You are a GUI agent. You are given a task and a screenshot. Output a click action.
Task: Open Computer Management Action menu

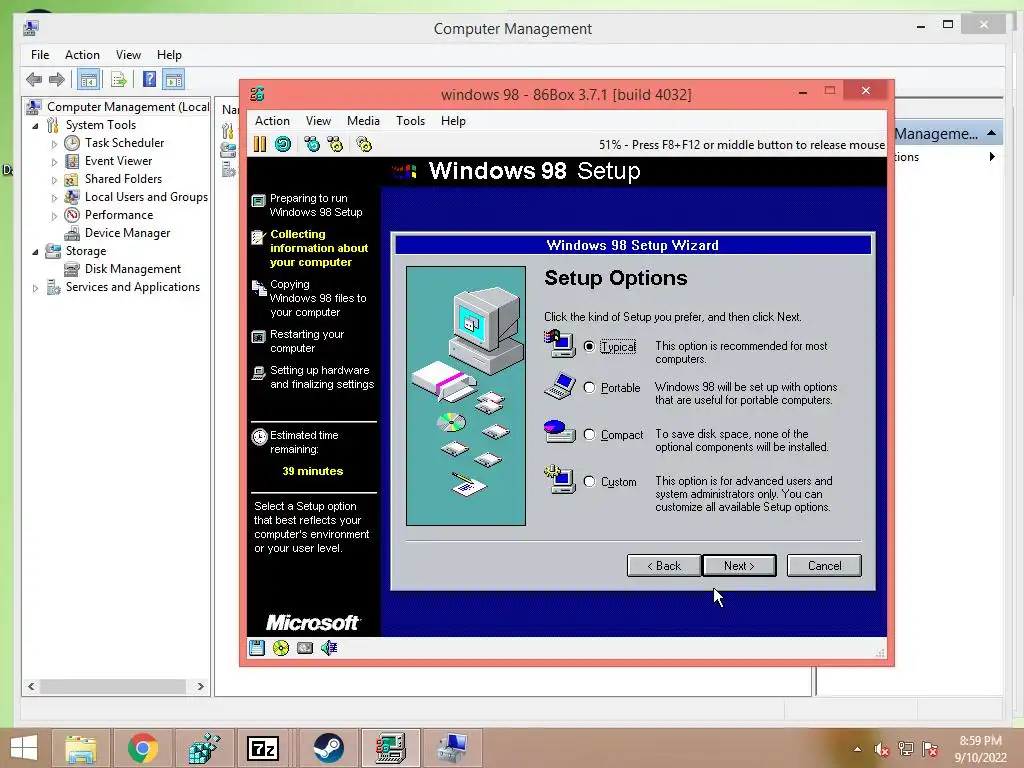pos(82,55)
